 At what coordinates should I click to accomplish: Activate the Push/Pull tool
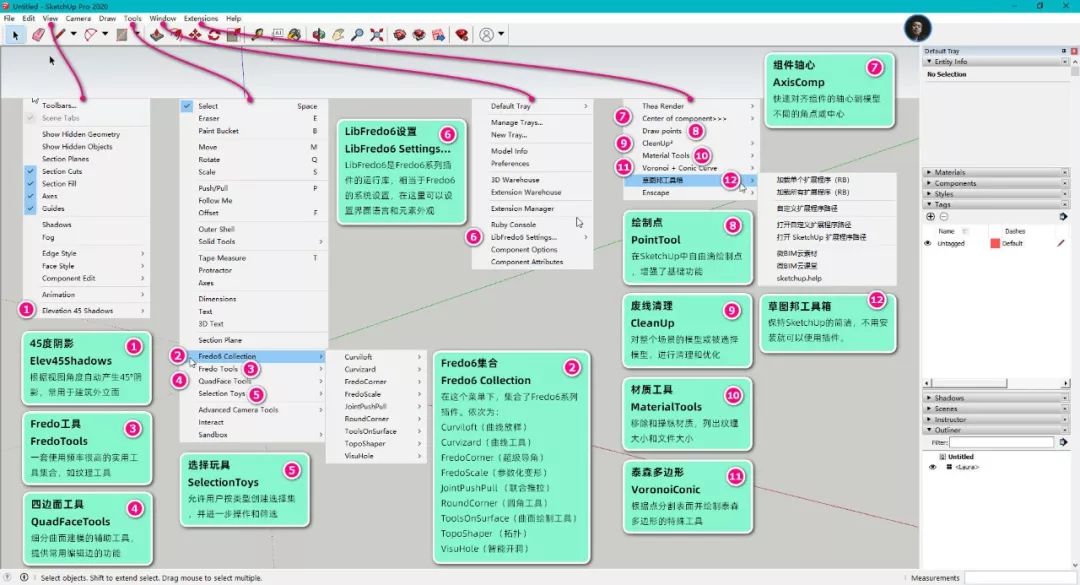coord(157,34)
